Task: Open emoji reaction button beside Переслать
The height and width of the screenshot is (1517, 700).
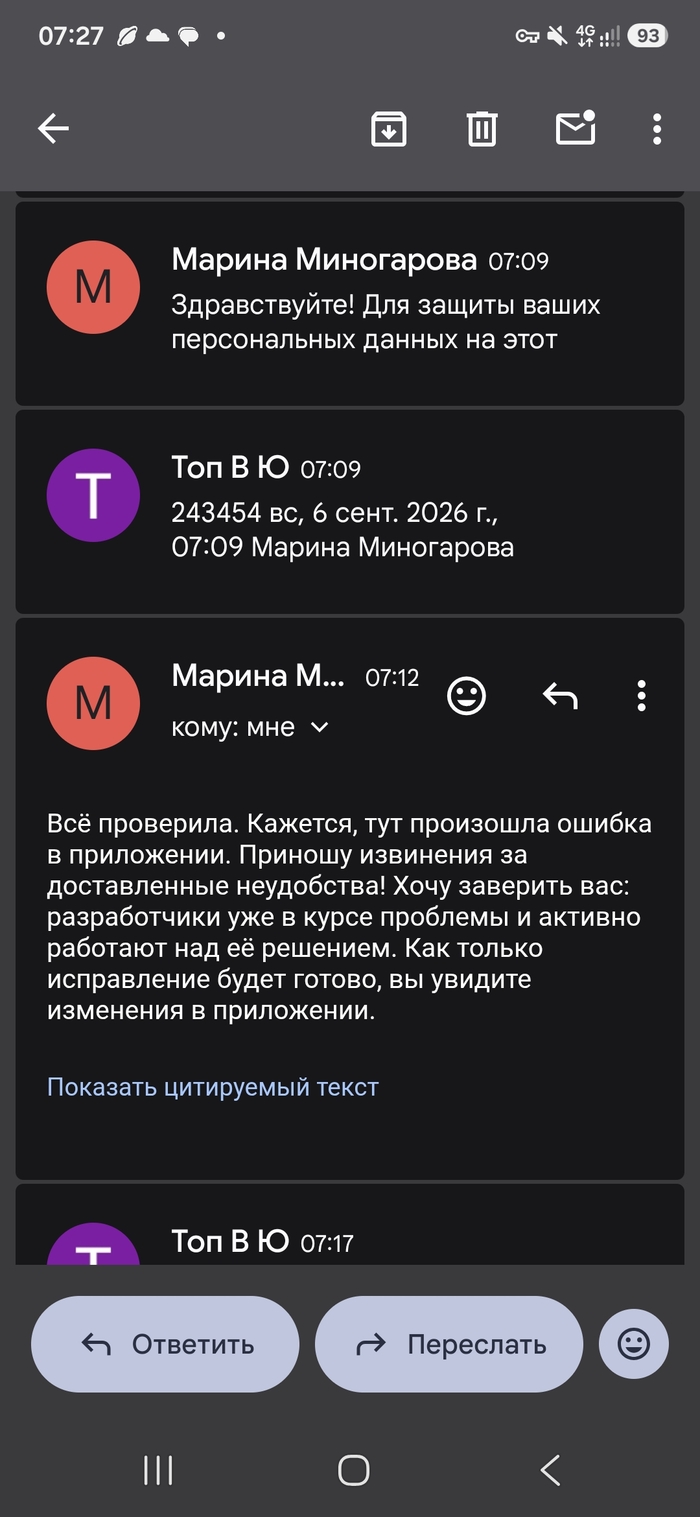Action: point(634,1344)
